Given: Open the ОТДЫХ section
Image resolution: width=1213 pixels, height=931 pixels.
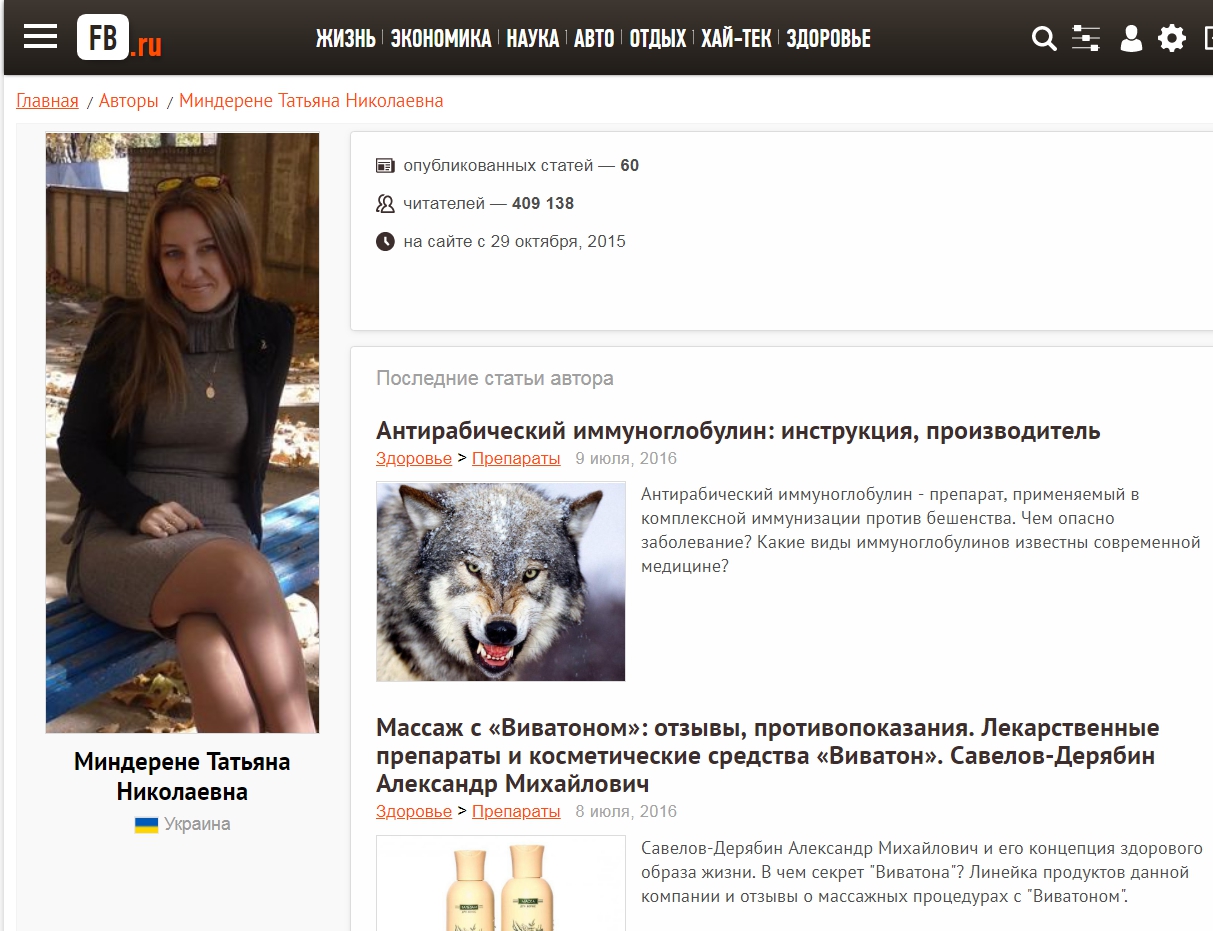Looking at the screenshot, I should (658, 38).
